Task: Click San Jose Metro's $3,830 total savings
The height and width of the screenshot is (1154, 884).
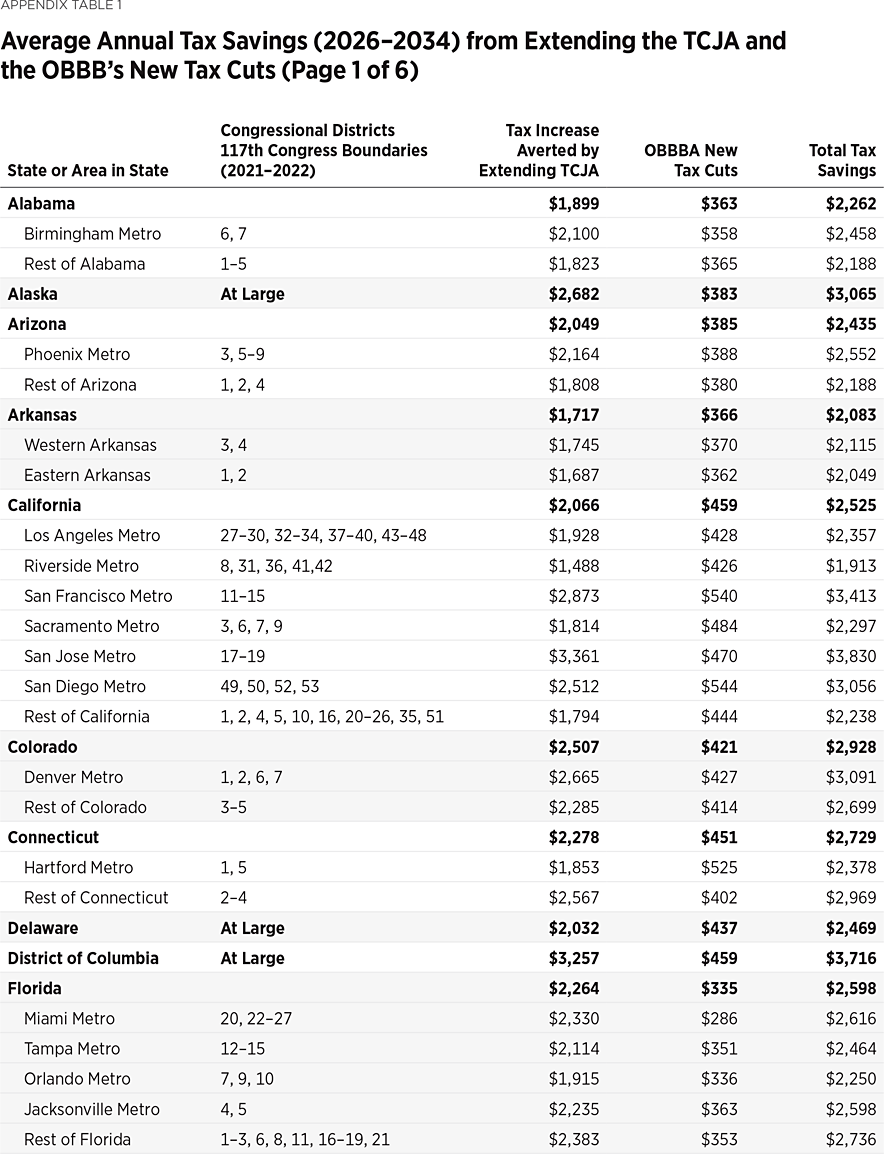Action: point(851,657)
